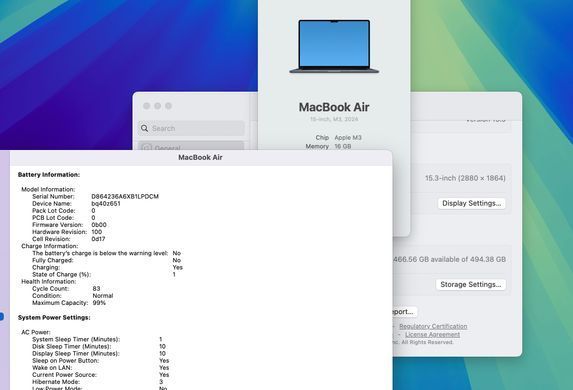
Task: Click cell revision value 0d17
Action: 98,239
